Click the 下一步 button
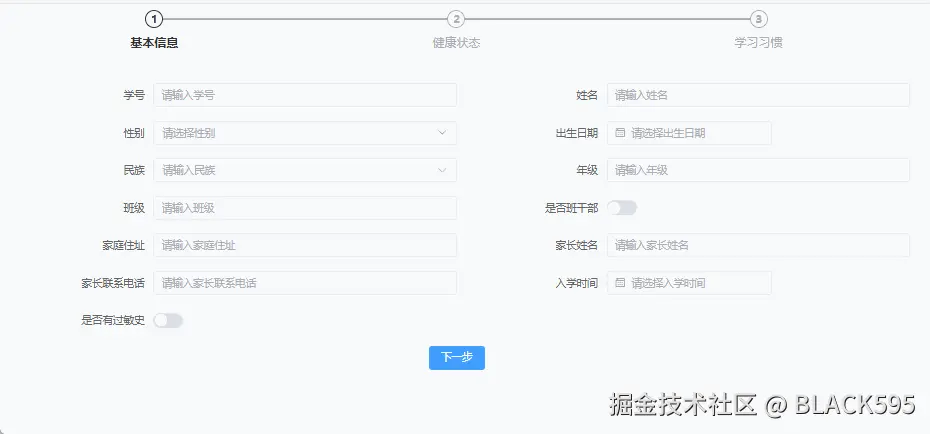The height and width of the screenshot is (434, 930). (x=457, y=358)
